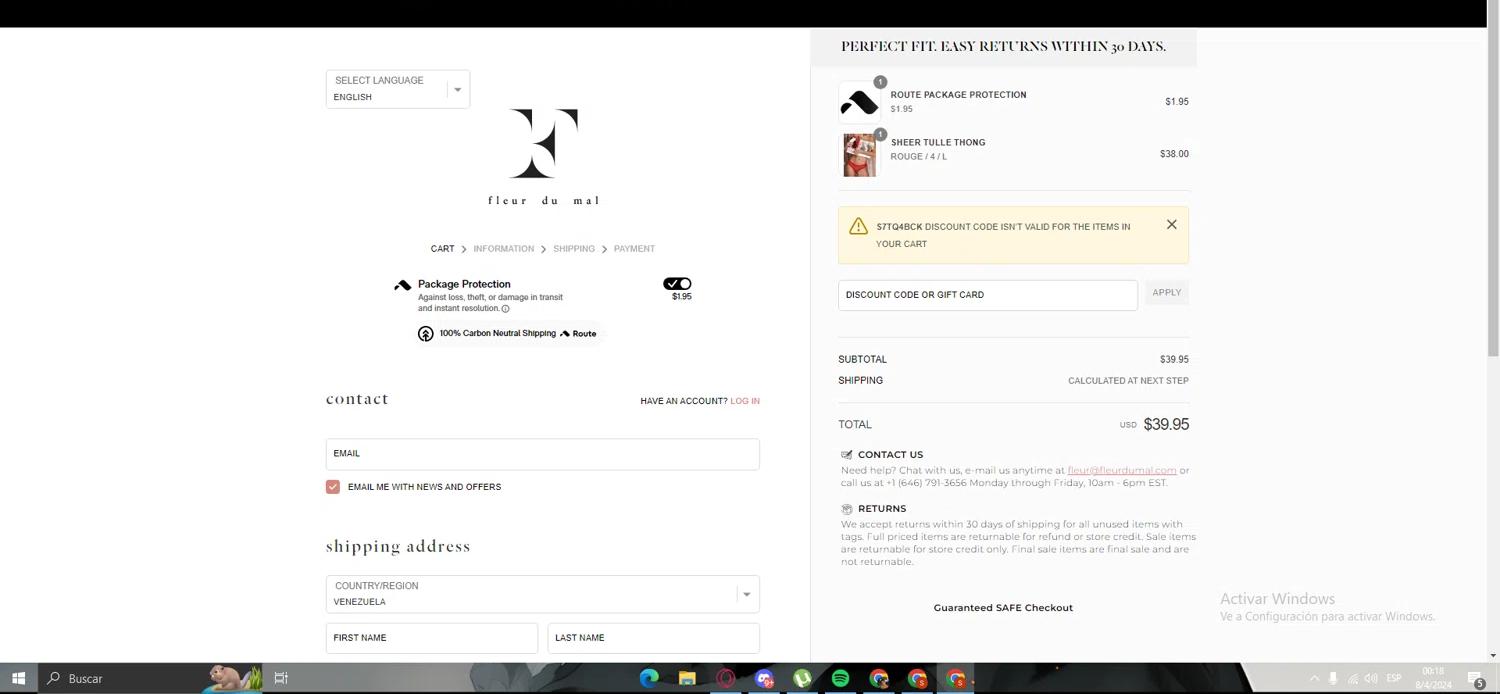Click the fleur@fleurdumal.com email link
This screenshot has width=1500, height=694.
[1121, 470]
